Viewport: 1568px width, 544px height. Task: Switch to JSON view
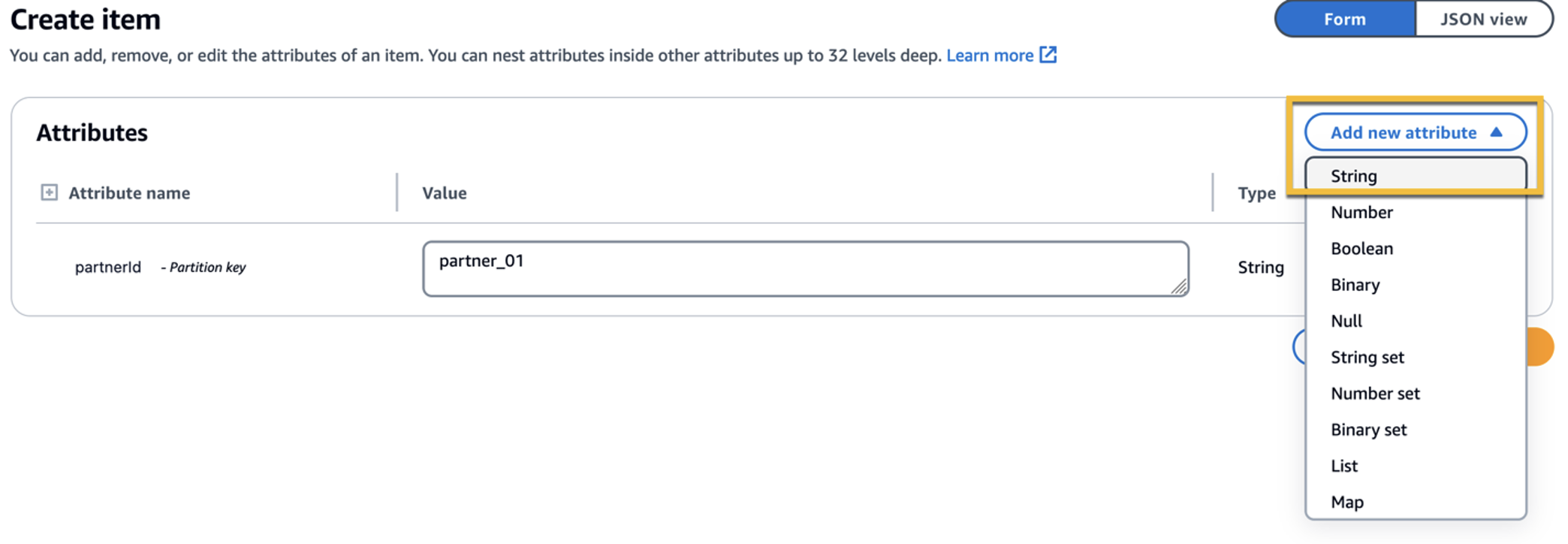(1482, 19)
